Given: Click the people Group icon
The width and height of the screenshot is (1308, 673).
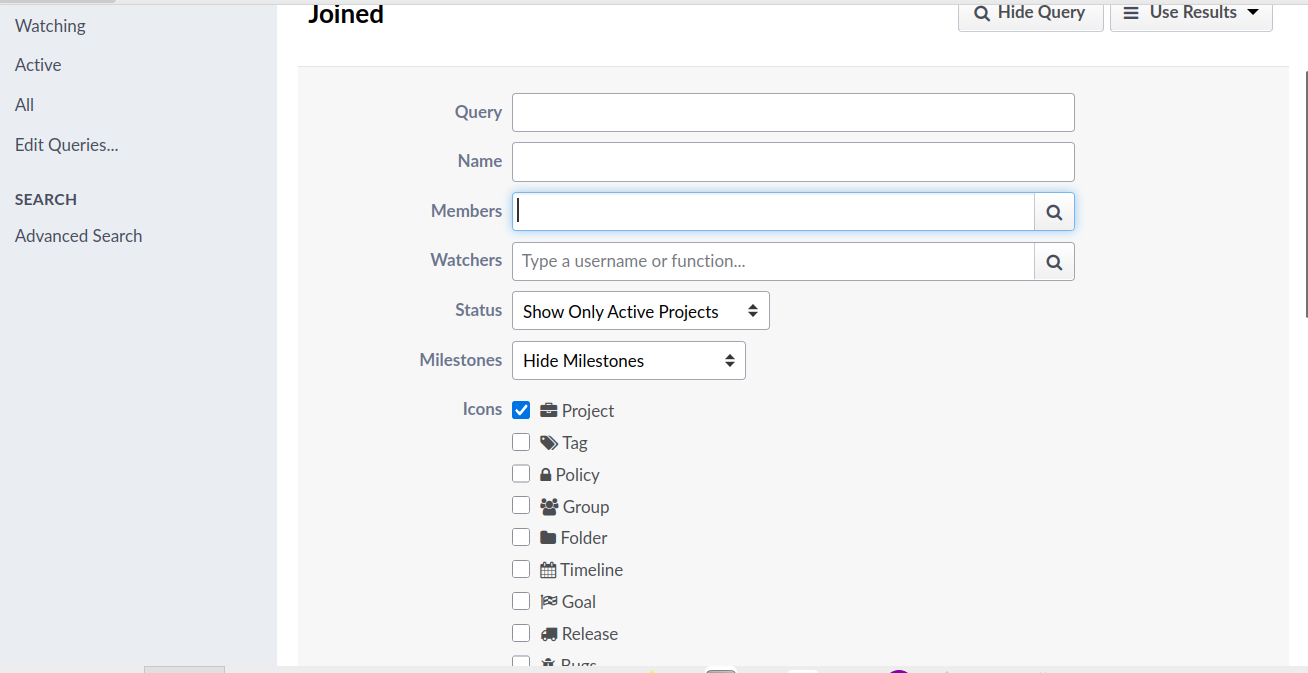Looking at the screenshot, I should (549, 507).
